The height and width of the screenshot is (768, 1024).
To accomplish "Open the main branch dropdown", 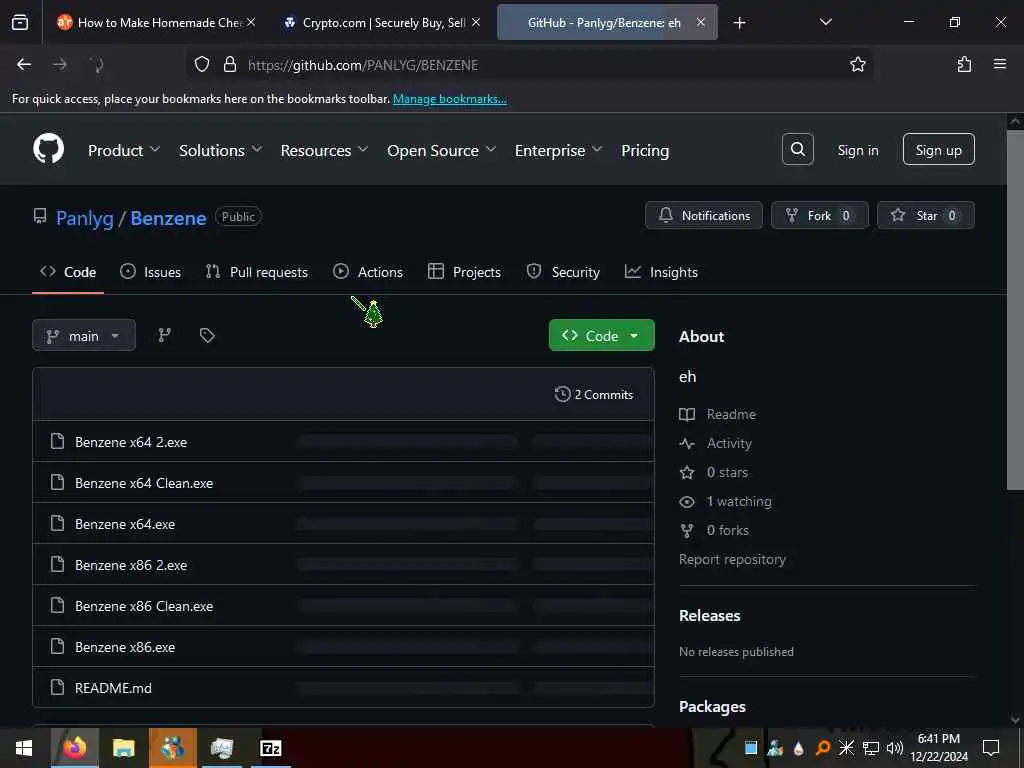I will [x=84, y=335].
